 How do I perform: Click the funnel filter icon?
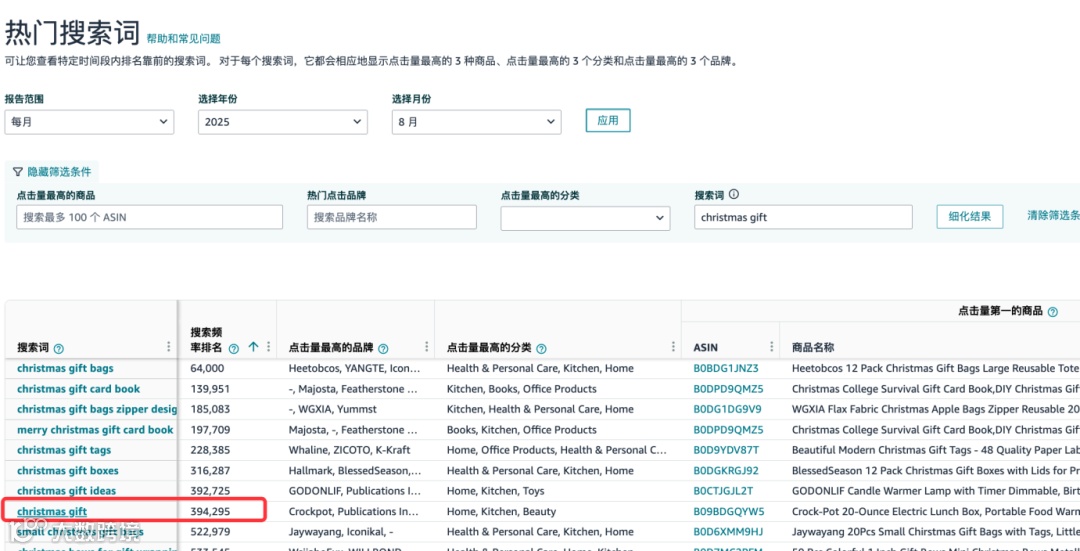click(17, 171)
